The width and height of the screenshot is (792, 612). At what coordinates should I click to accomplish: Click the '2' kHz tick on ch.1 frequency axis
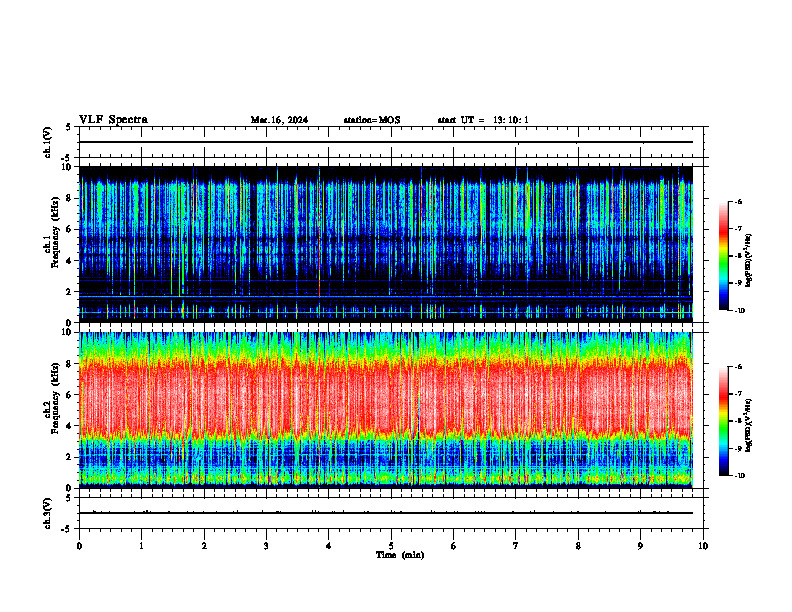(70, 292)
